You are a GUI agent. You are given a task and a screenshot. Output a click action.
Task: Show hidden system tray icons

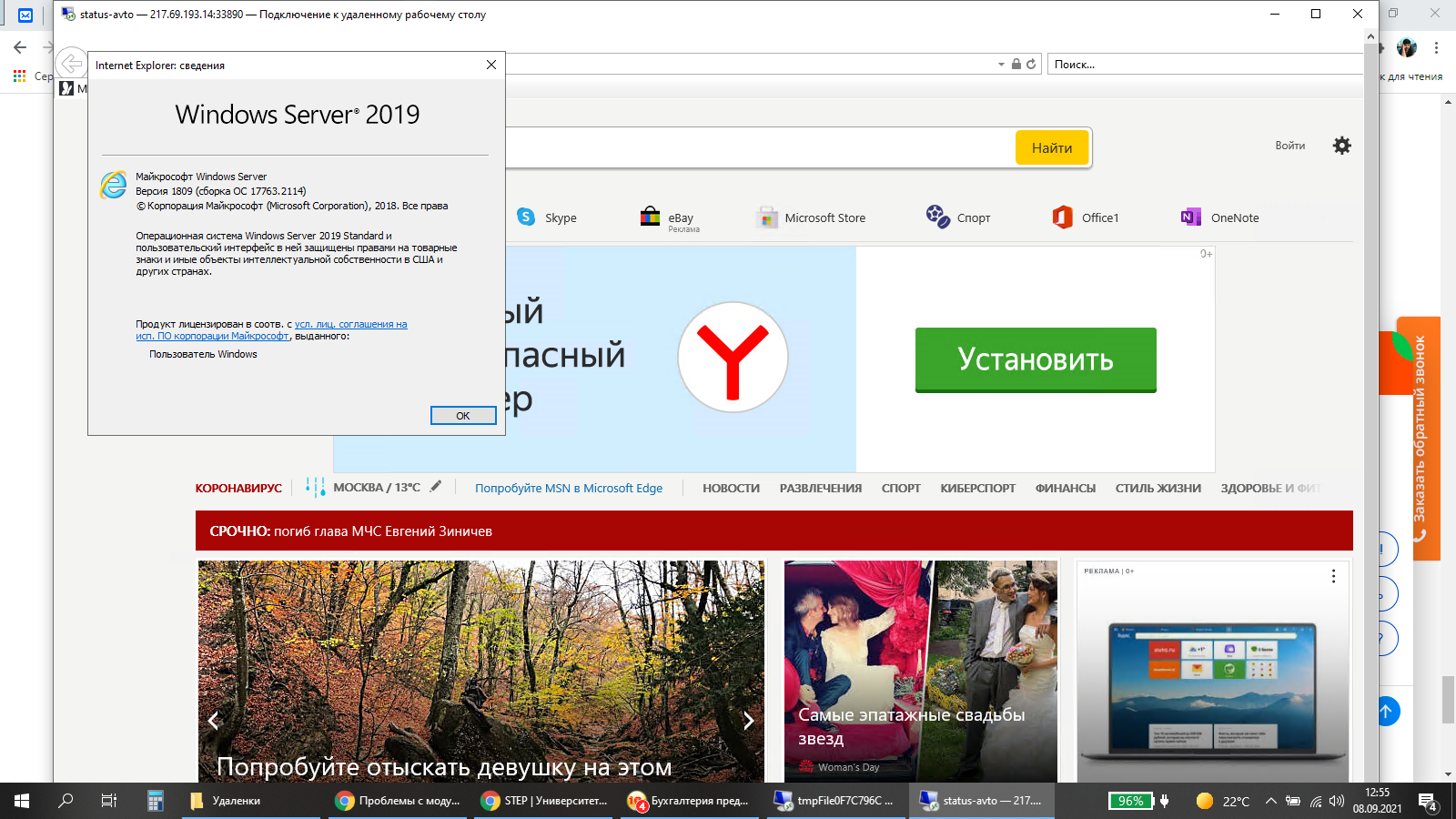pos(1270,801)
